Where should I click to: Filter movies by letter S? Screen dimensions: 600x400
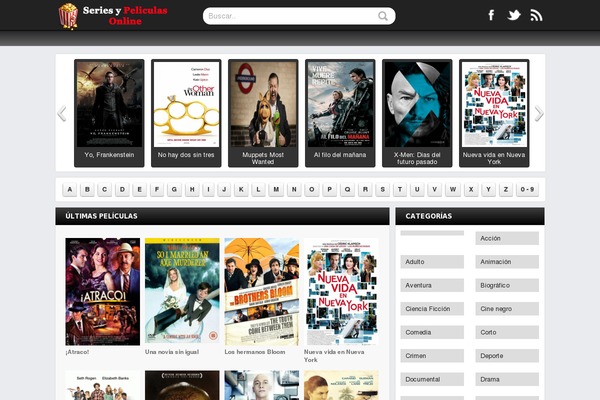tap(382, 189)
